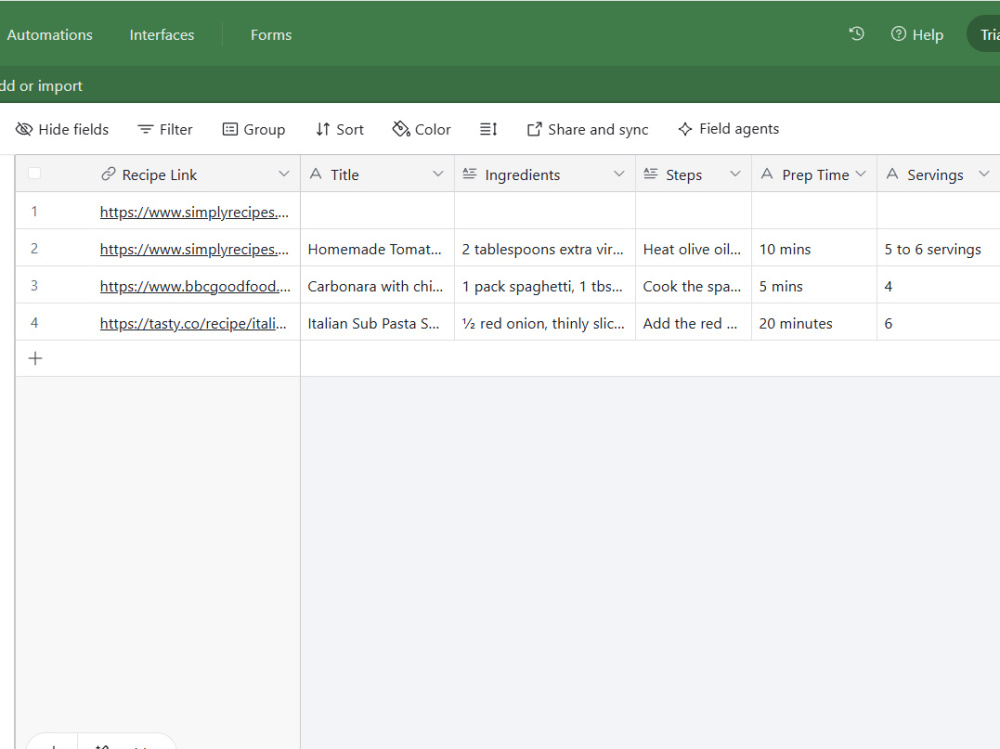Select the Carbonara with chi... title cell
The image size is (1000, 749).
tap(378, 286)
